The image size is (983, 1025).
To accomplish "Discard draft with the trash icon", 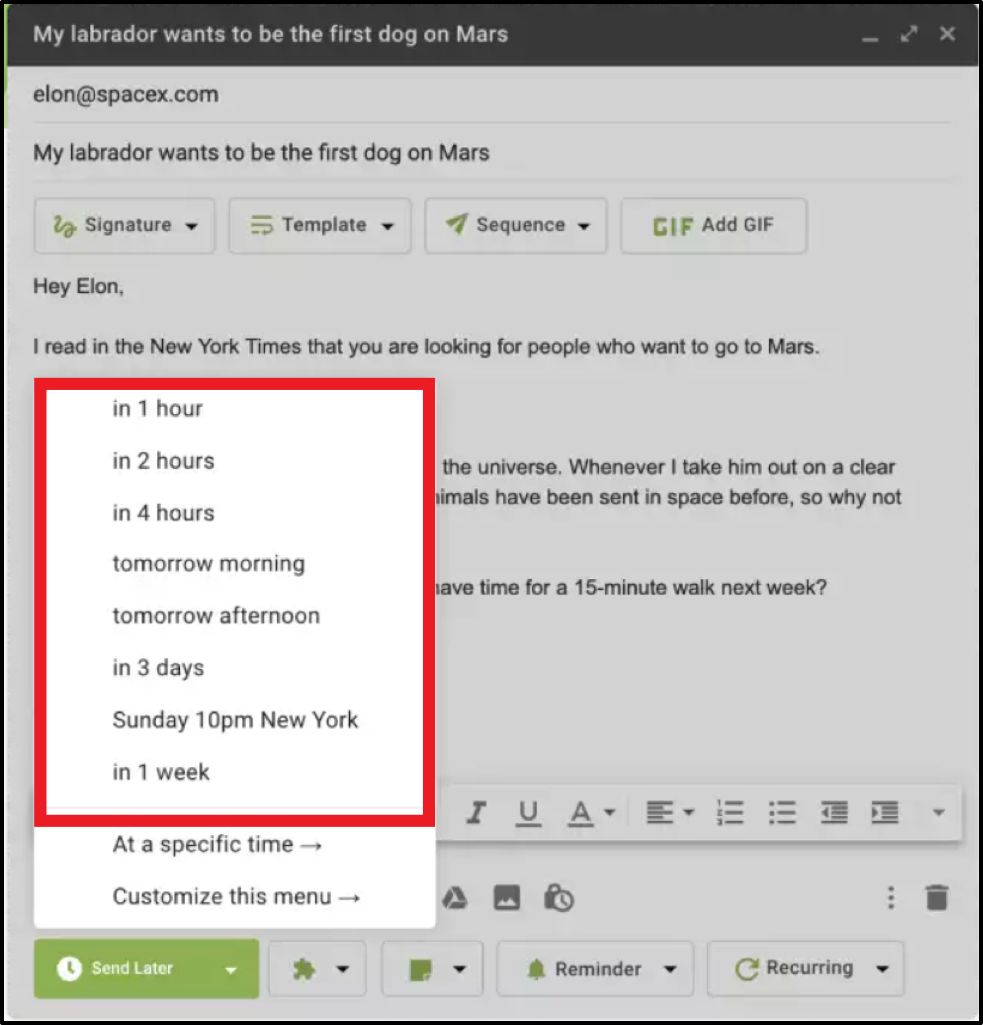I will 936,897.
